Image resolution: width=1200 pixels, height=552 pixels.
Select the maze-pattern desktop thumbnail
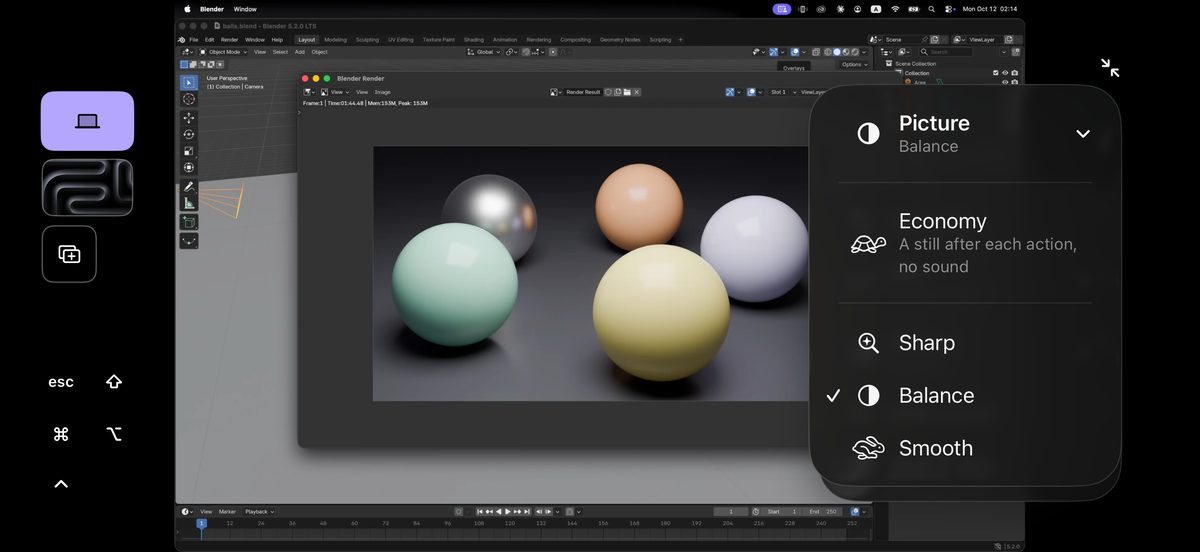[87, 188]
